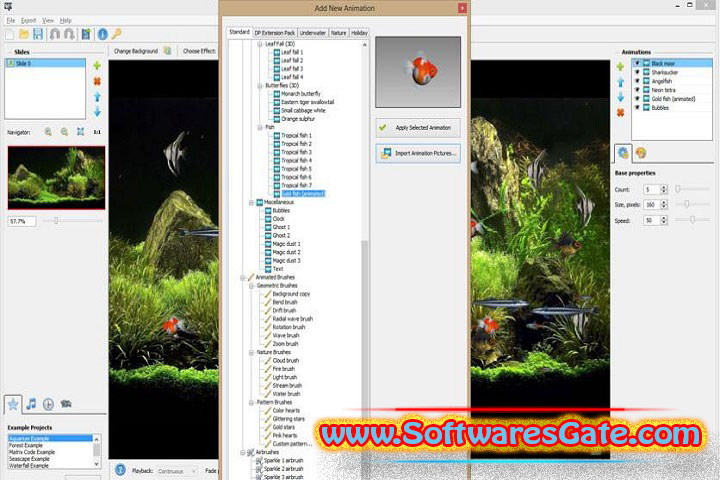Click Apply Selected Animation button

[418, 128]
